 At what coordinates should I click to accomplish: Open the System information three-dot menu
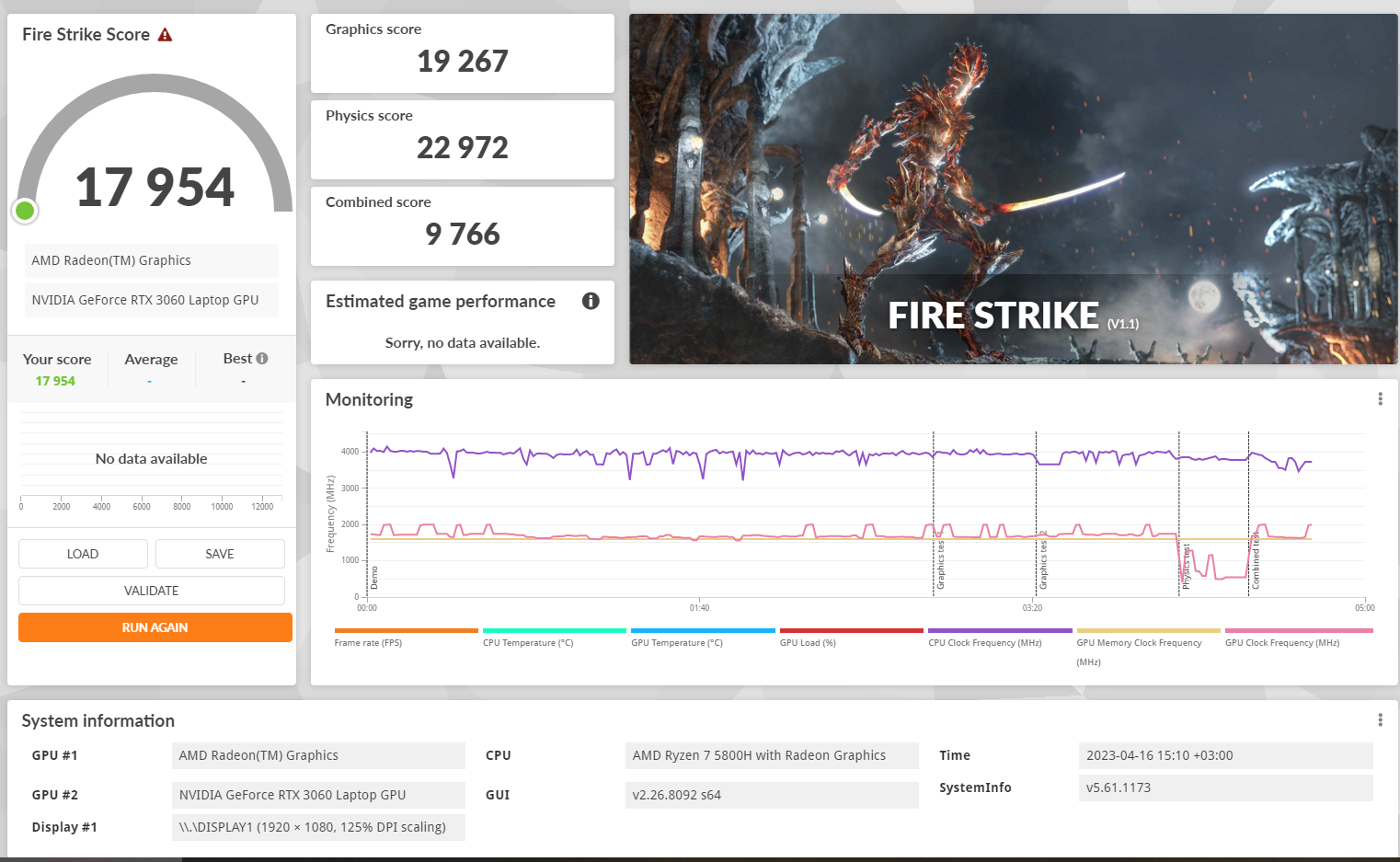tap(1380, 720)
